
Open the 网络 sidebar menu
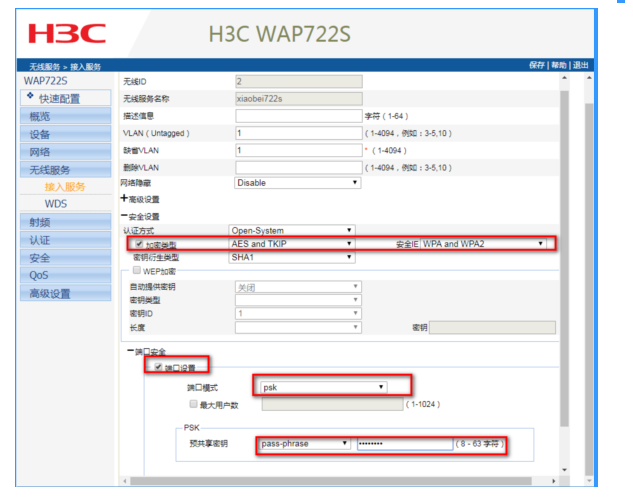[x=66, y=152]
